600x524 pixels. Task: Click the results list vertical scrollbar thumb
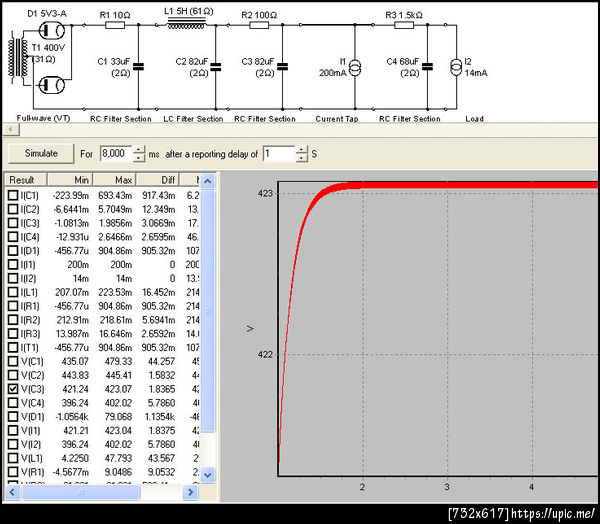tap(208, 311)
